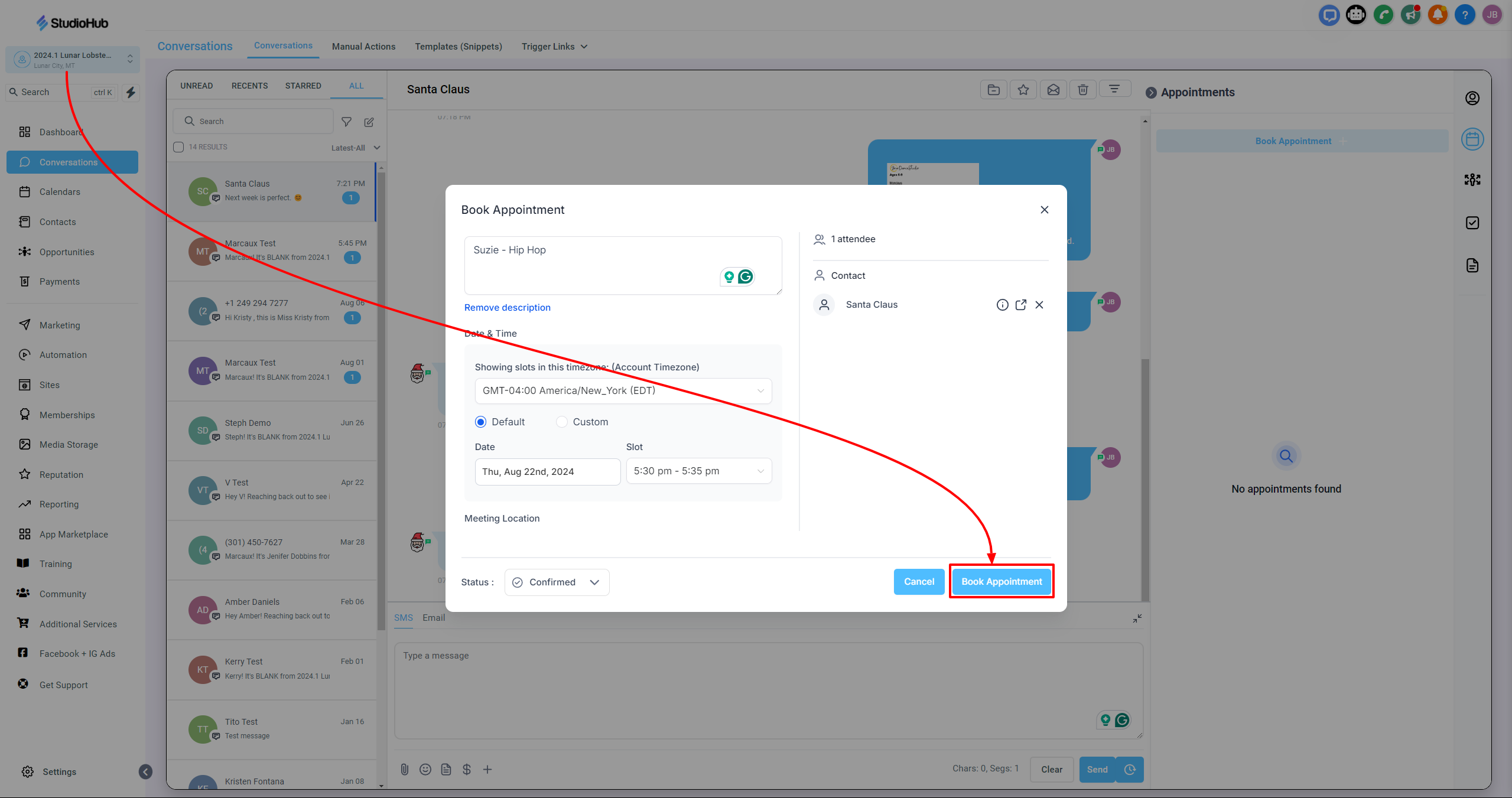Click the Cancel button in dialog
The image size is (1512, 798).
(x=919, y=582)
